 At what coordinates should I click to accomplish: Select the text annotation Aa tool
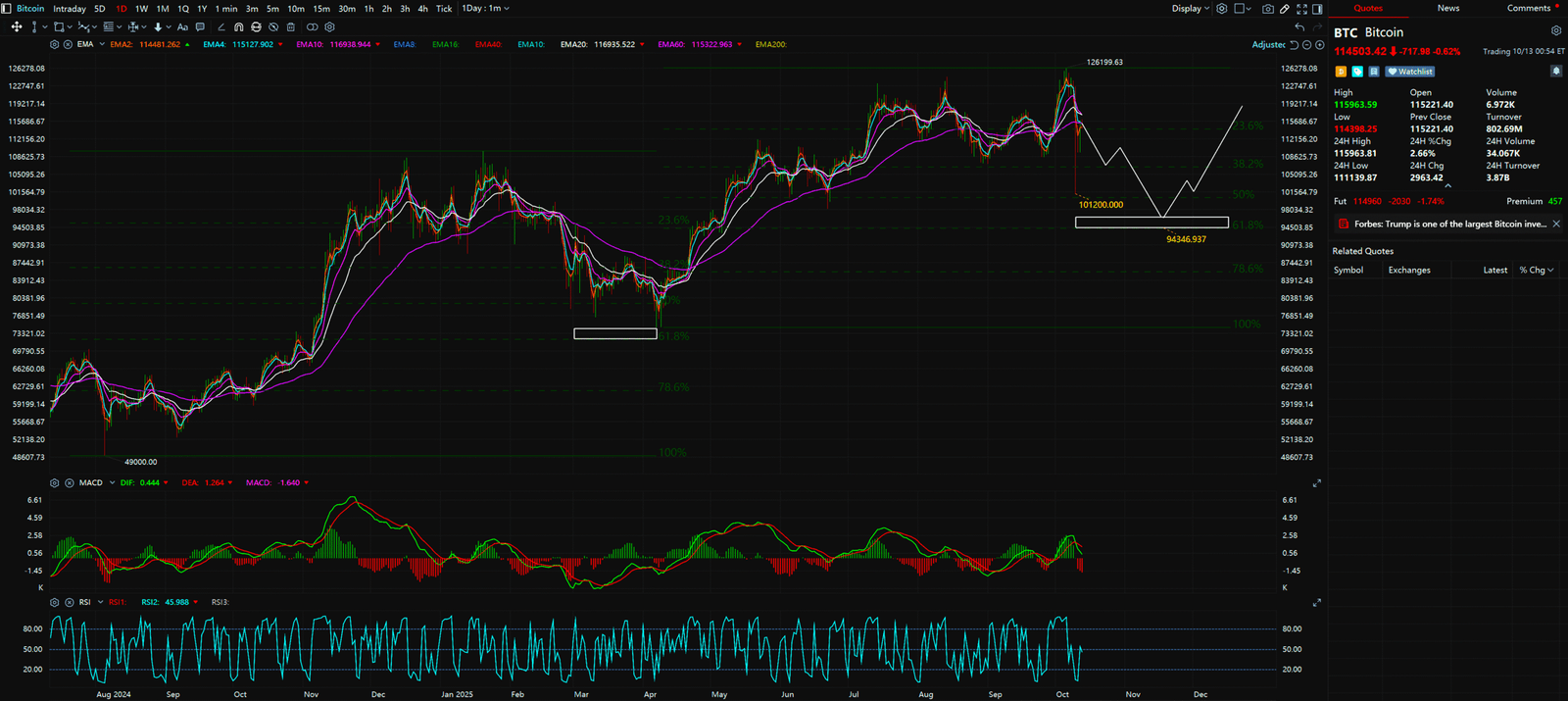182,27
